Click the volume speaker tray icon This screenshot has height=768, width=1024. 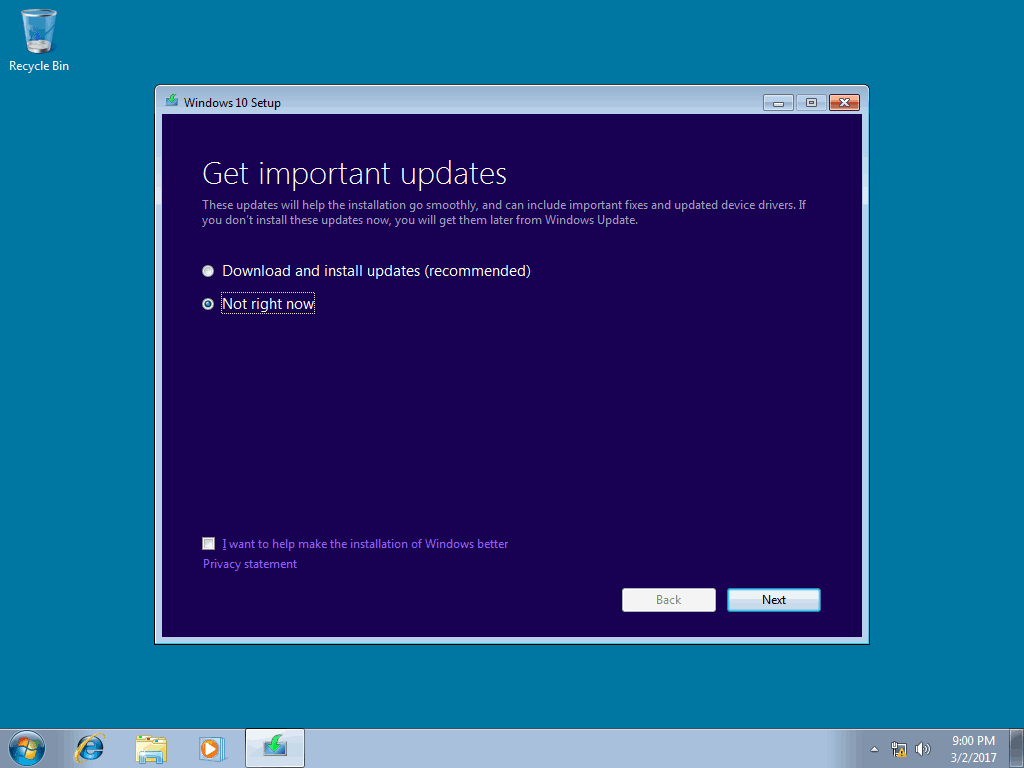(923, 749)
